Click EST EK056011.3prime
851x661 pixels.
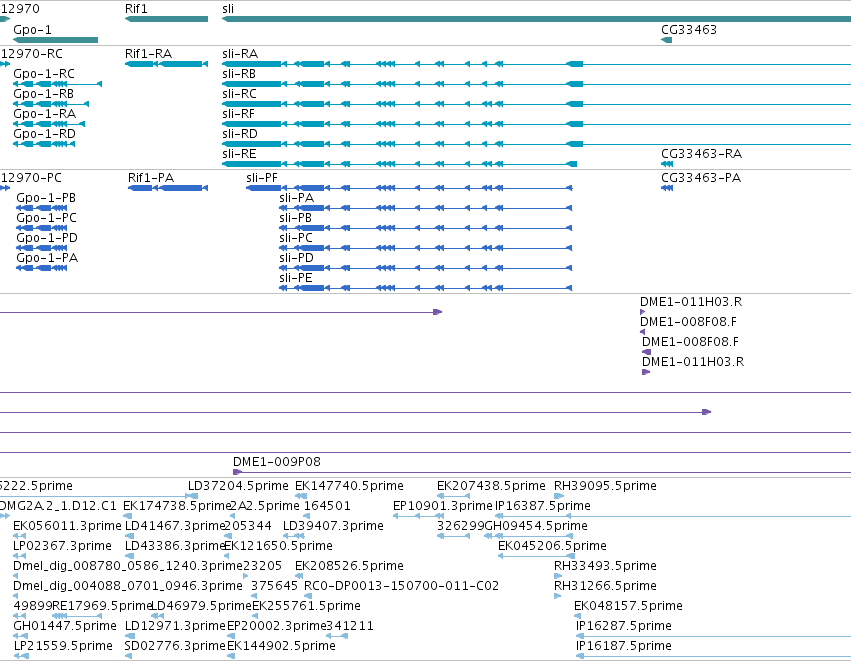coord(67,526)
